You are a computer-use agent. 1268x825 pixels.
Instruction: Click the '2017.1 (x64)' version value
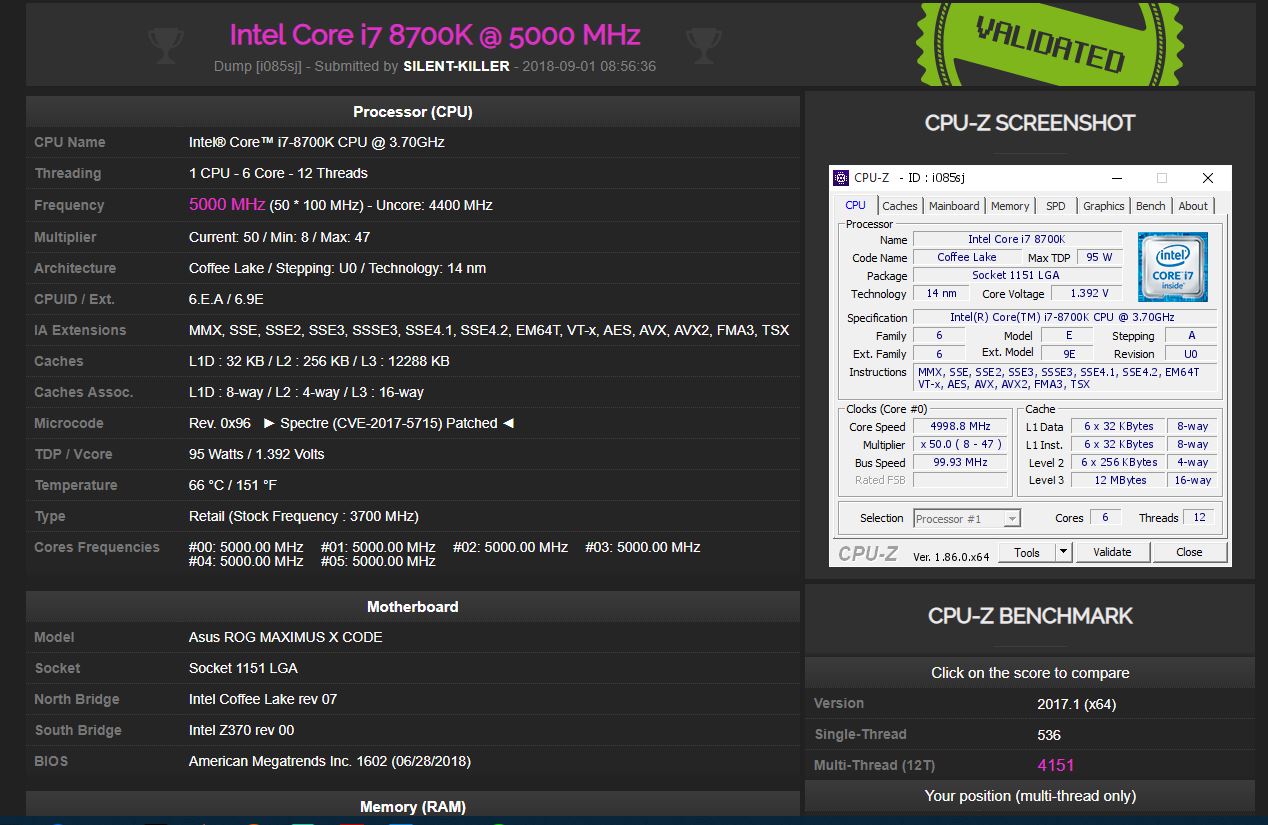pyautogui.click(x=1077, y=703)
